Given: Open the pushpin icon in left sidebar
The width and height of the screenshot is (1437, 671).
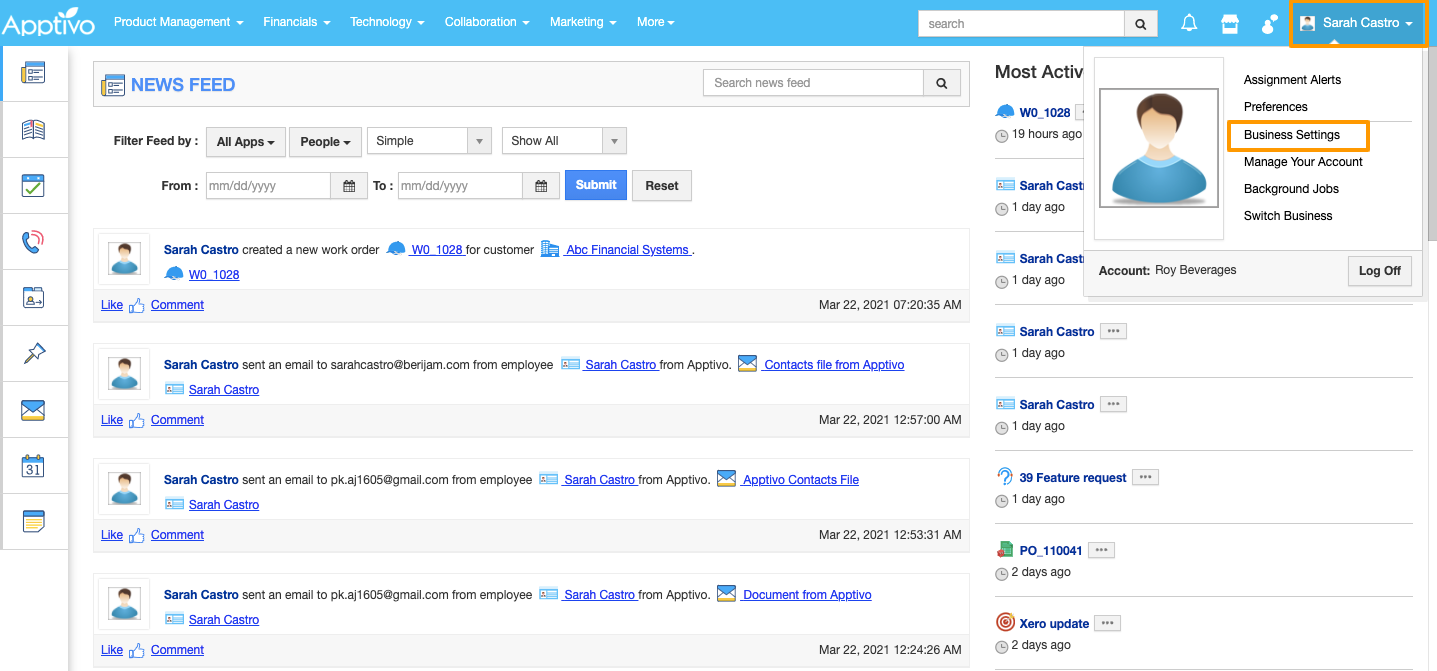Looking at the screenshot, I should pyautogui.click(x=34, y=353).
